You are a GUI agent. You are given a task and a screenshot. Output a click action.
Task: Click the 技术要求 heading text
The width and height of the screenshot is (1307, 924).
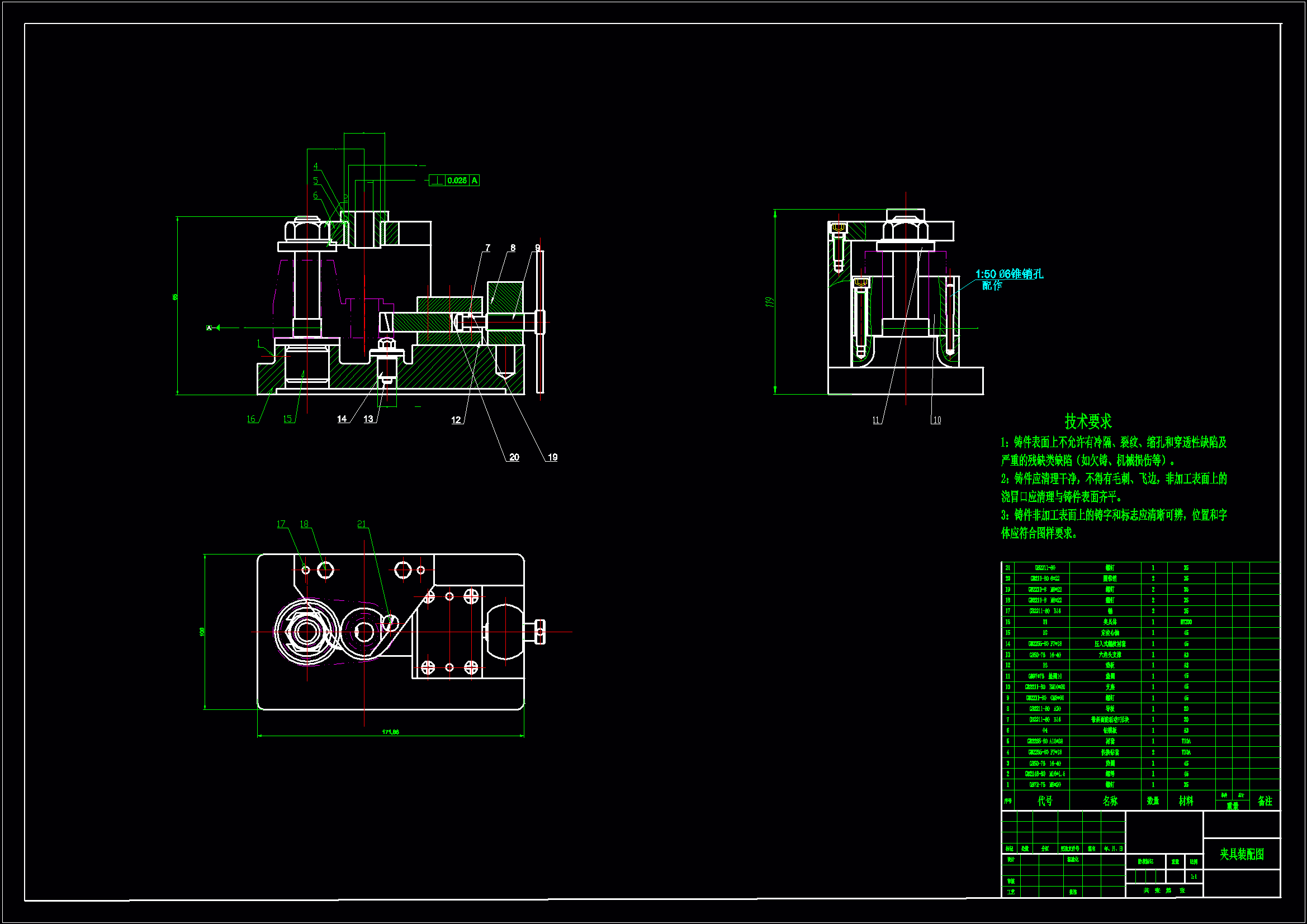click(x=1088, y=421)
